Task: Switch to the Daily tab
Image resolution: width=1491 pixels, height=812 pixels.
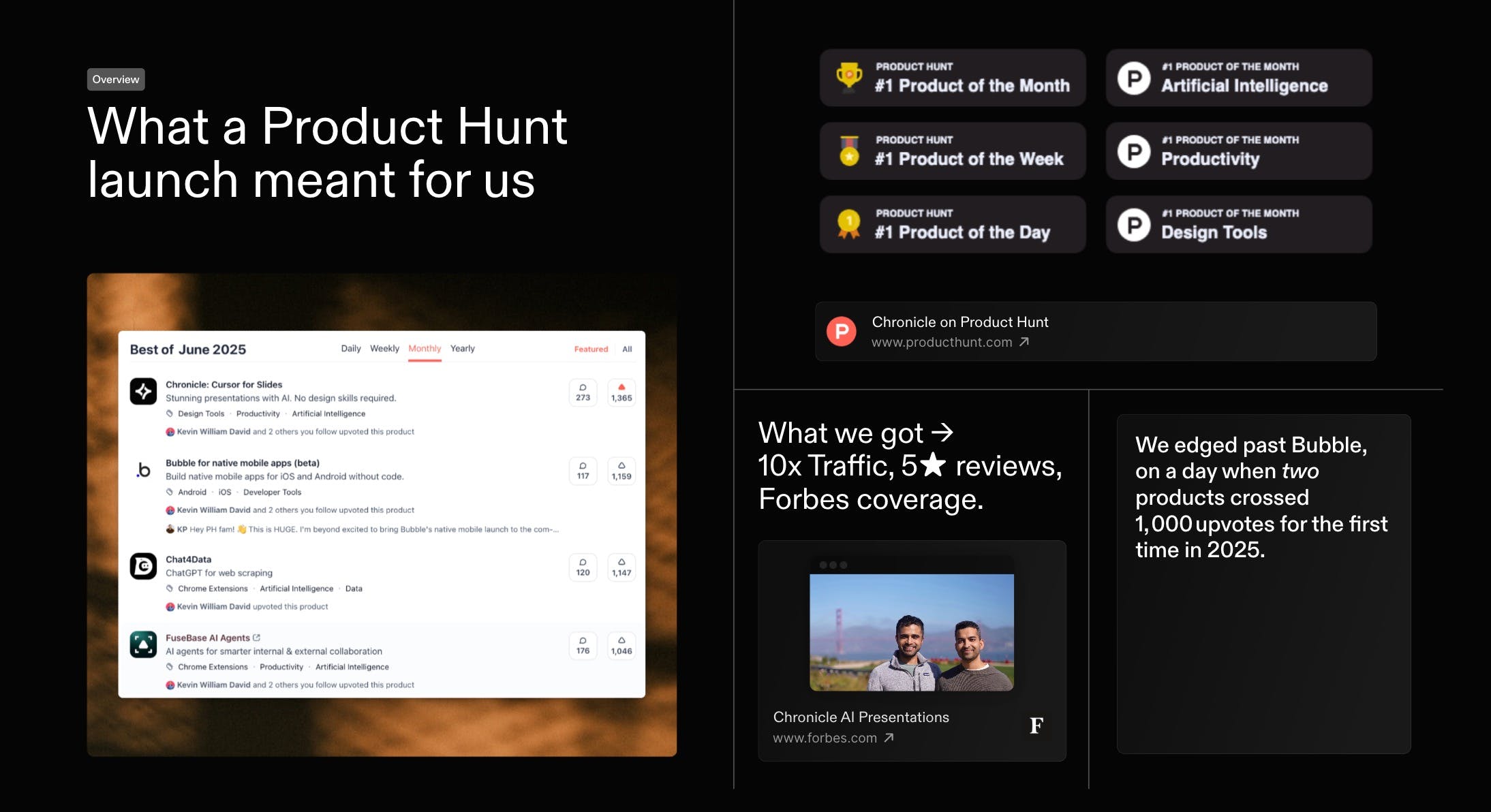Action: [351, 349]
